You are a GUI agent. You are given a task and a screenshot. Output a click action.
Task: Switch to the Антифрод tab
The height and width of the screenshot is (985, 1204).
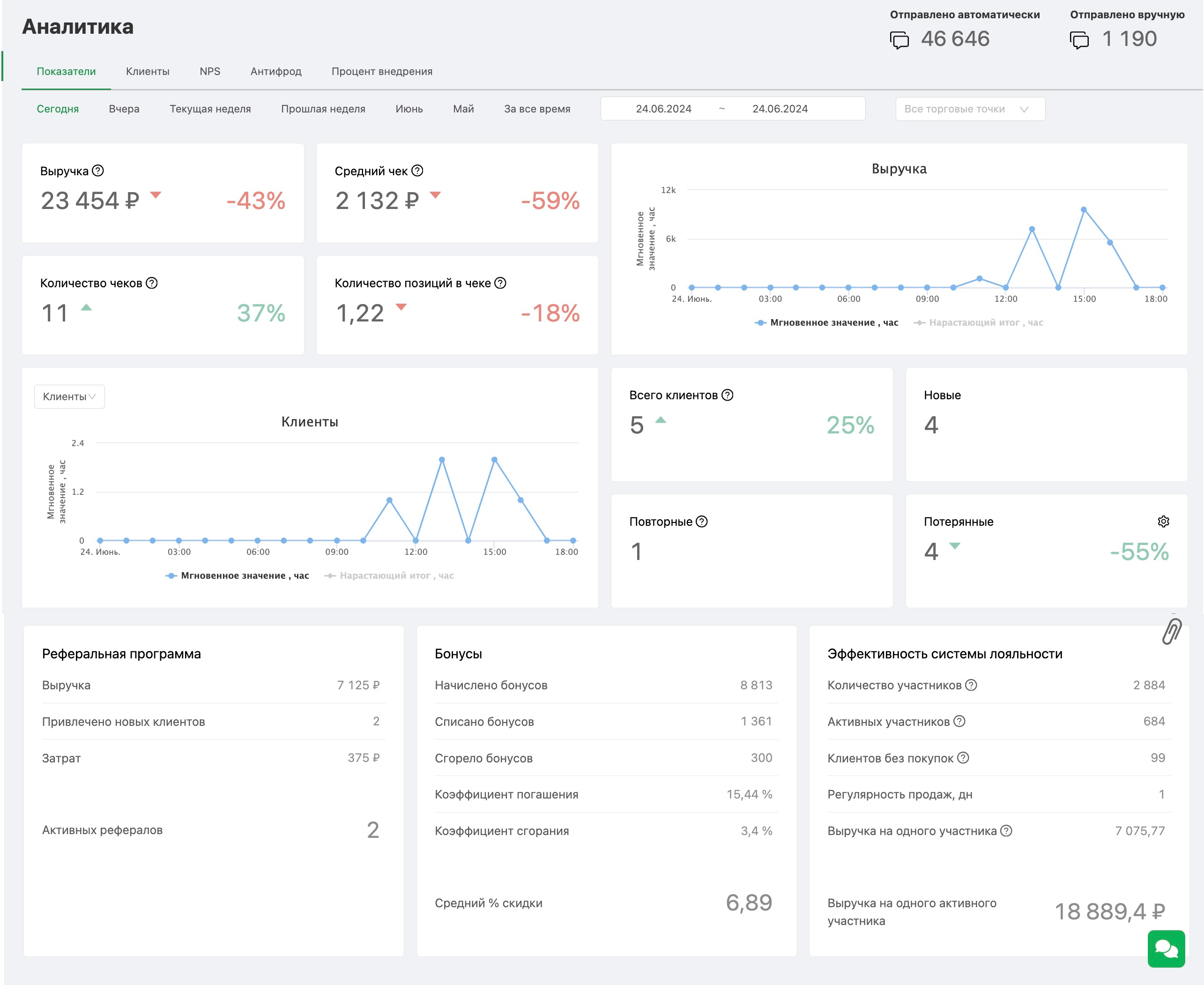[x=276, y=72]
